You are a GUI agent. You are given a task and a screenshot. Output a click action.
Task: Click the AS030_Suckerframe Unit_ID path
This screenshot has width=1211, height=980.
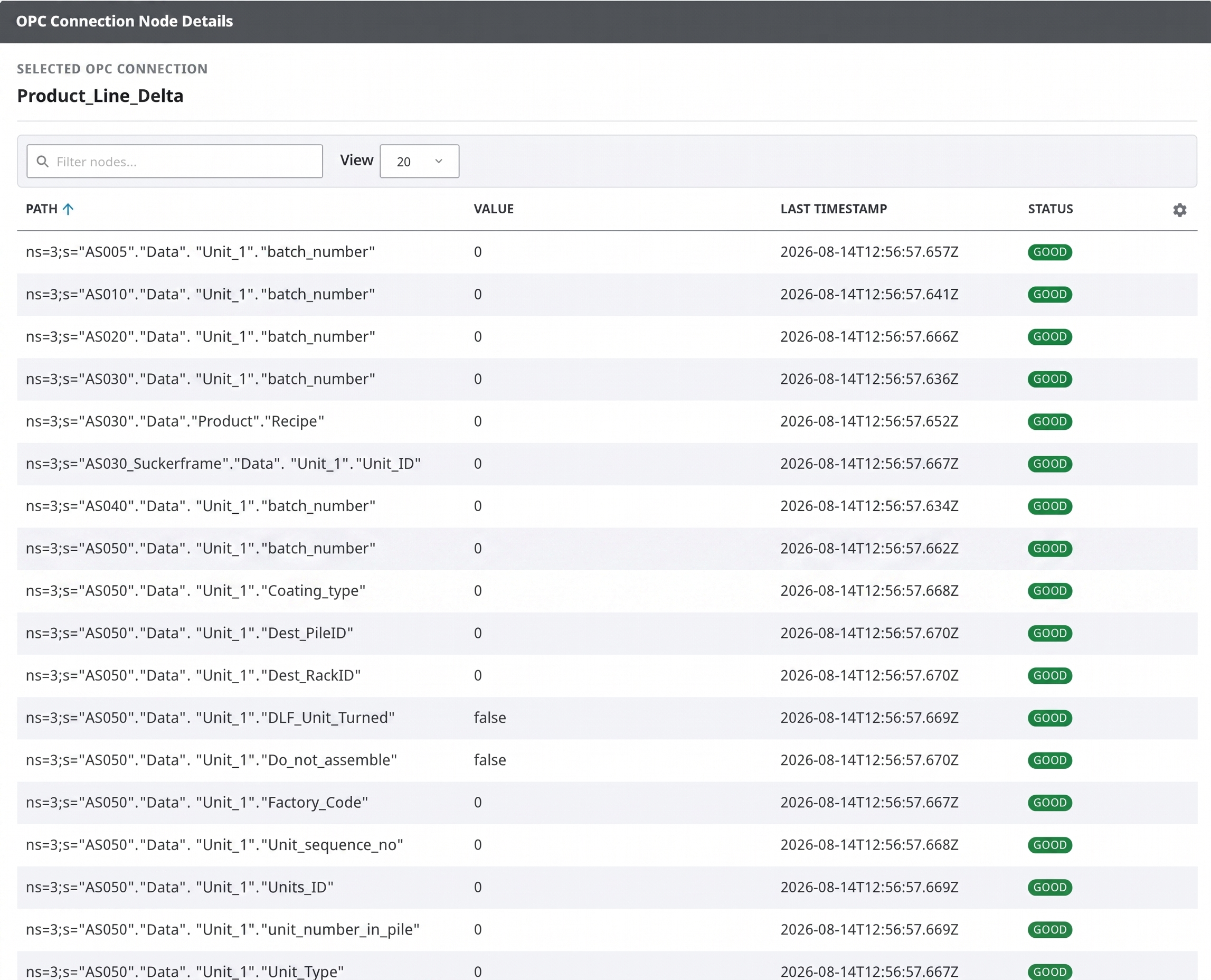click(x=223, y=464)
